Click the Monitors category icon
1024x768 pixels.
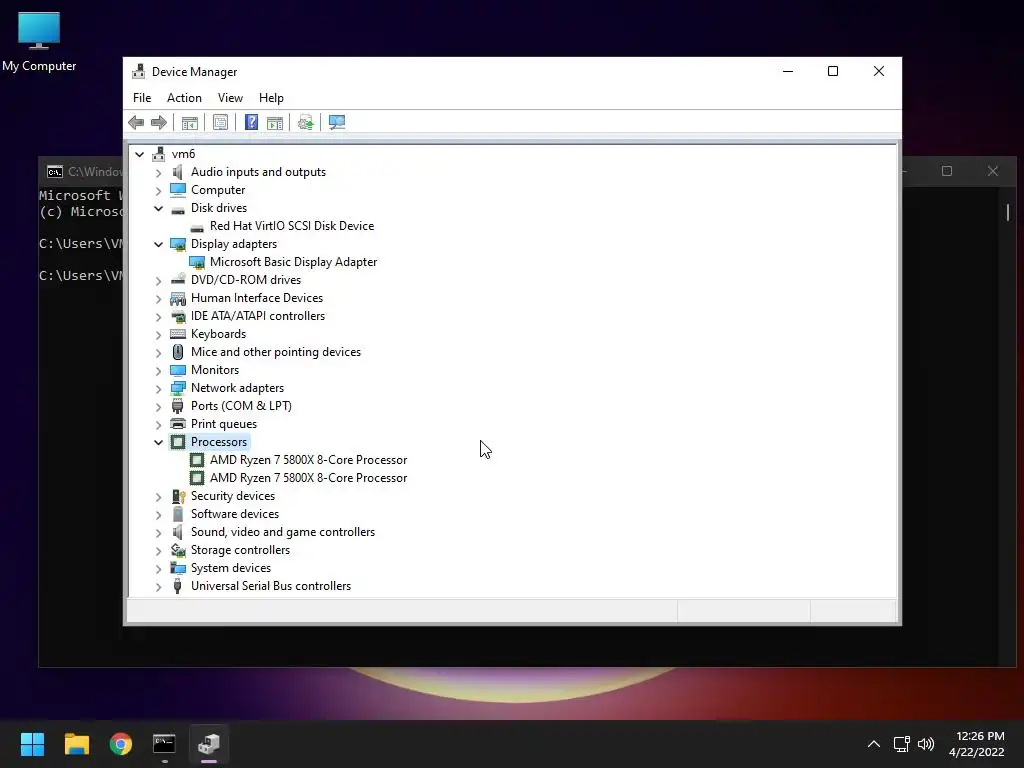coord(178,370)
